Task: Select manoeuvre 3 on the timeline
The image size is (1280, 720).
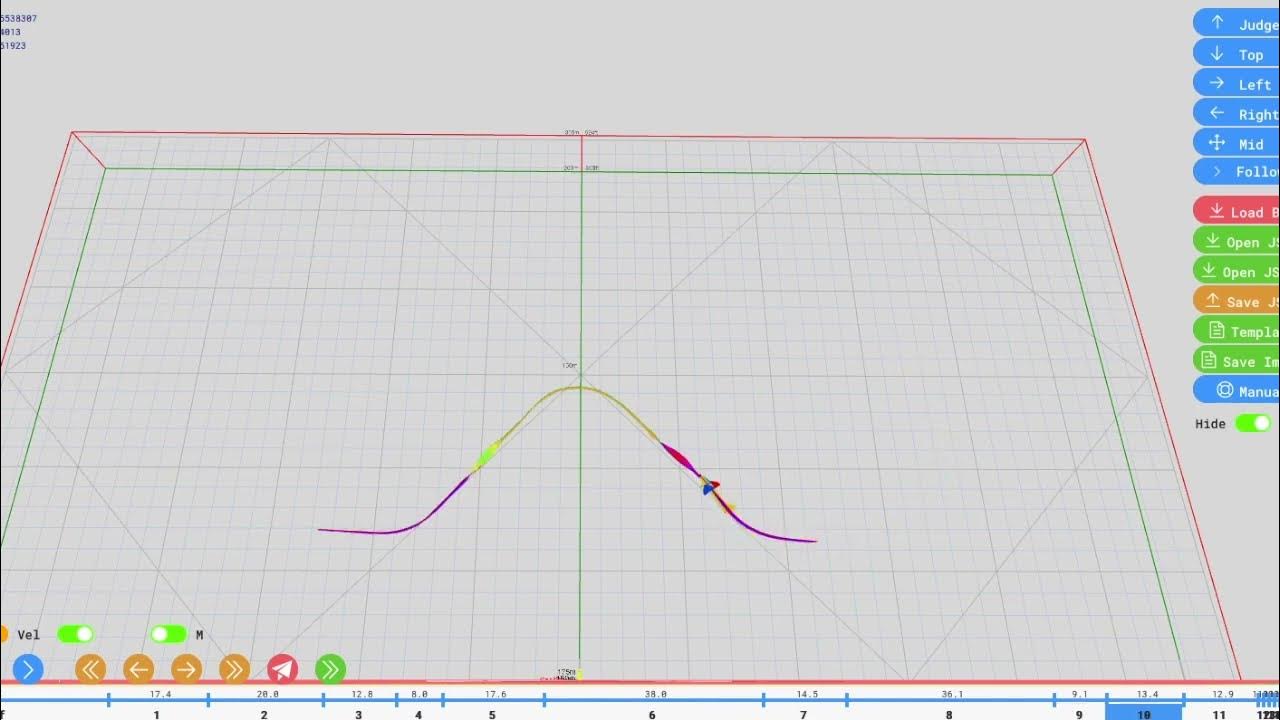Action: click(359, 713)
